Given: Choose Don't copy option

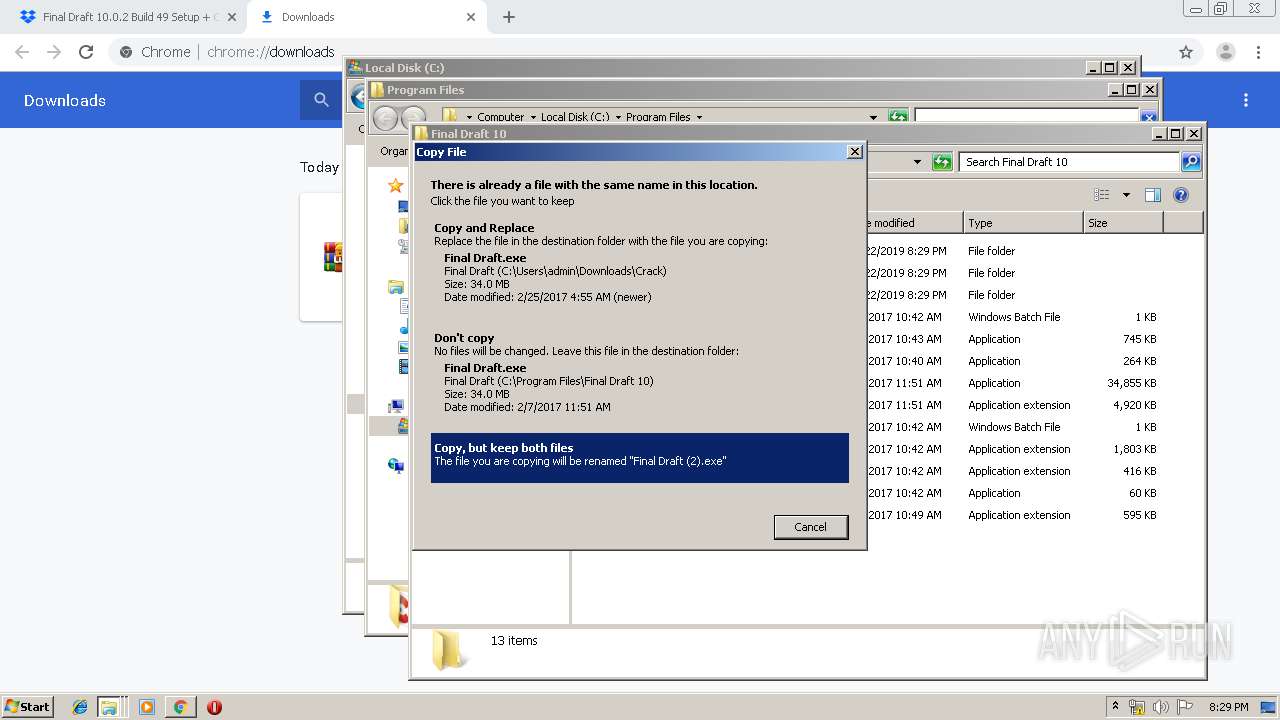Looking at the screenshot, I should click(x=640, y=374).
